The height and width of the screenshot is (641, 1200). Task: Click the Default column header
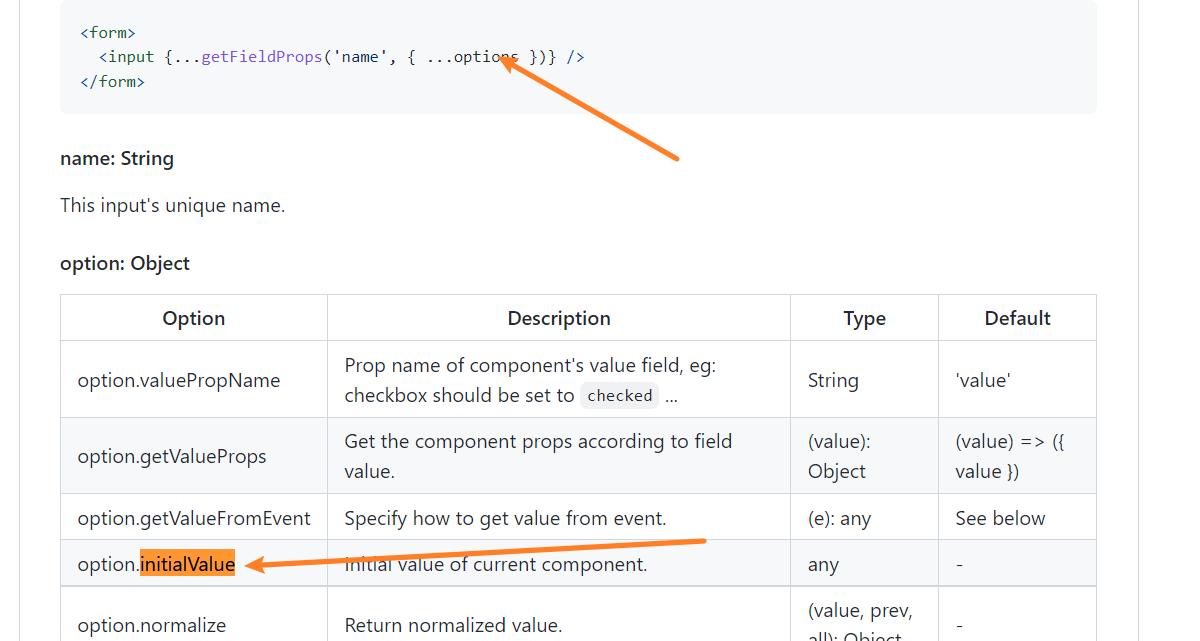pyautogui.click(x=1017, y=318)
